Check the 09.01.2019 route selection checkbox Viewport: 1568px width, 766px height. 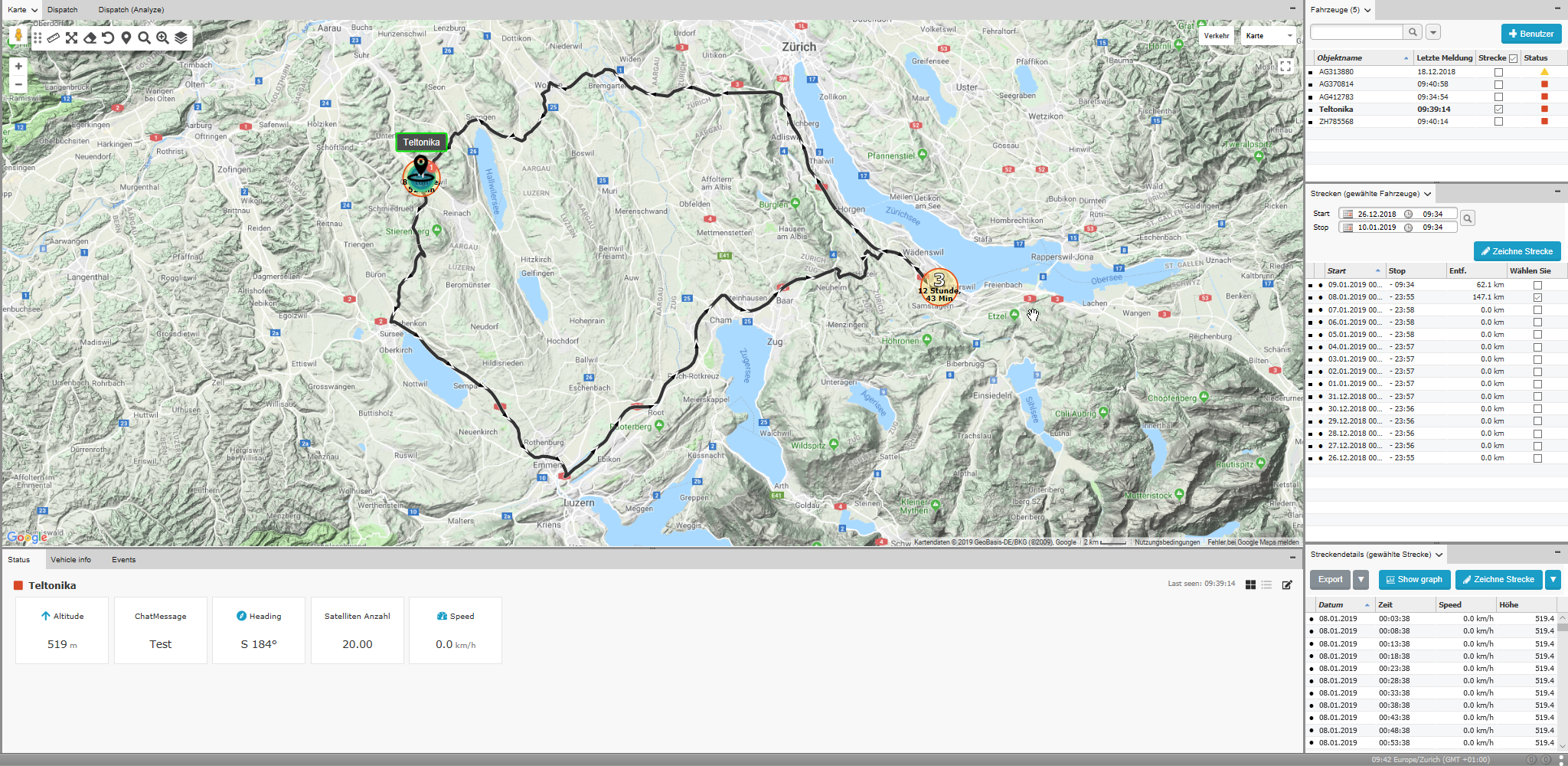tap(1537, 285)
